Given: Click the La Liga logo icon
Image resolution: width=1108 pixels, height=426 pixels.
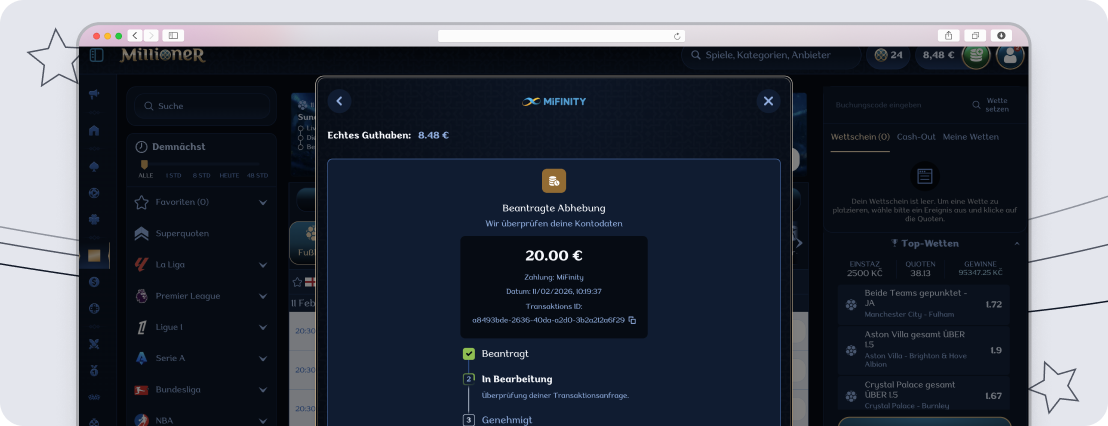Looking at the screenshot, I should pyautogui.click(x=141, y=264).
